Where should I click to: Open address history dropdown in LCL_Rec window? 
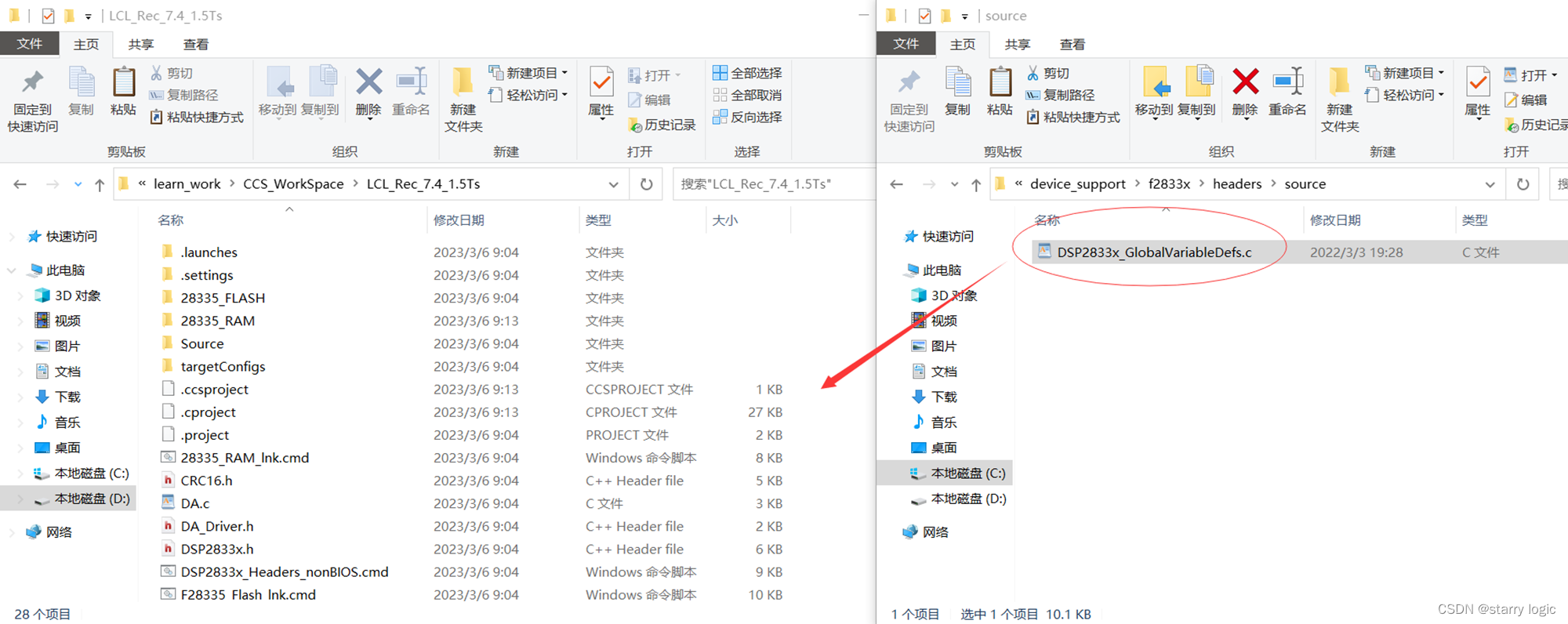tap(613, 184)
